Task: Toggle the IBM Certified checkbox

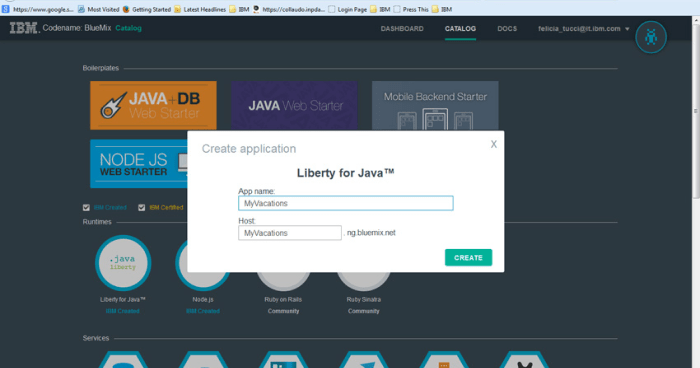Action: [x=142, y=207]
